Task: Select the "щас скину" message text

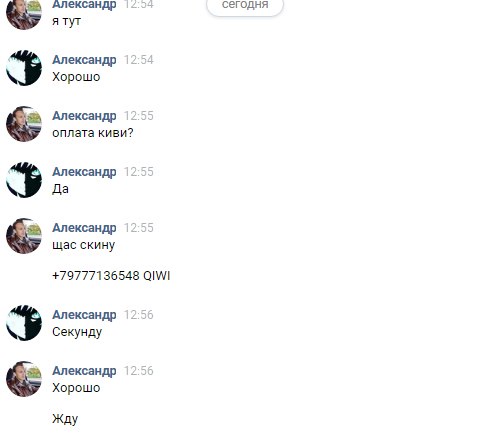Action: [84, 245]
